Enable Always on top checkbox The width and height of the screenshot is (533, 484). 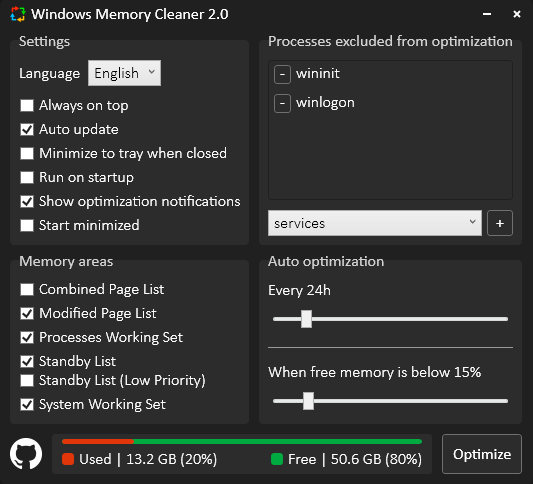tap(27, 105)
